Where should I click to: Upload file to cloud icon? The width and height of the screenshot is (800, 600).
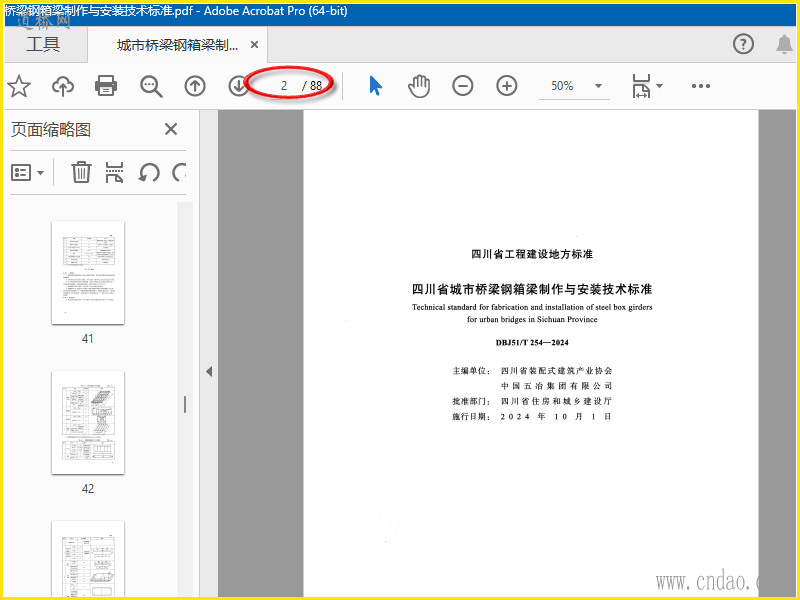pos(63,86)
